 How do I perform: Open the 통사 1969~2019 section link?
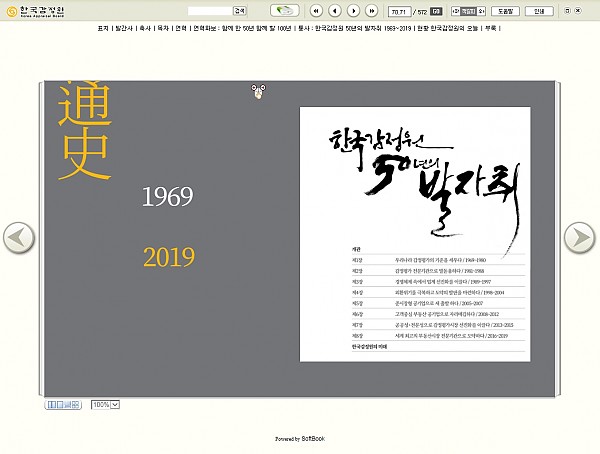pyautogui.click(x=354, y=28)
